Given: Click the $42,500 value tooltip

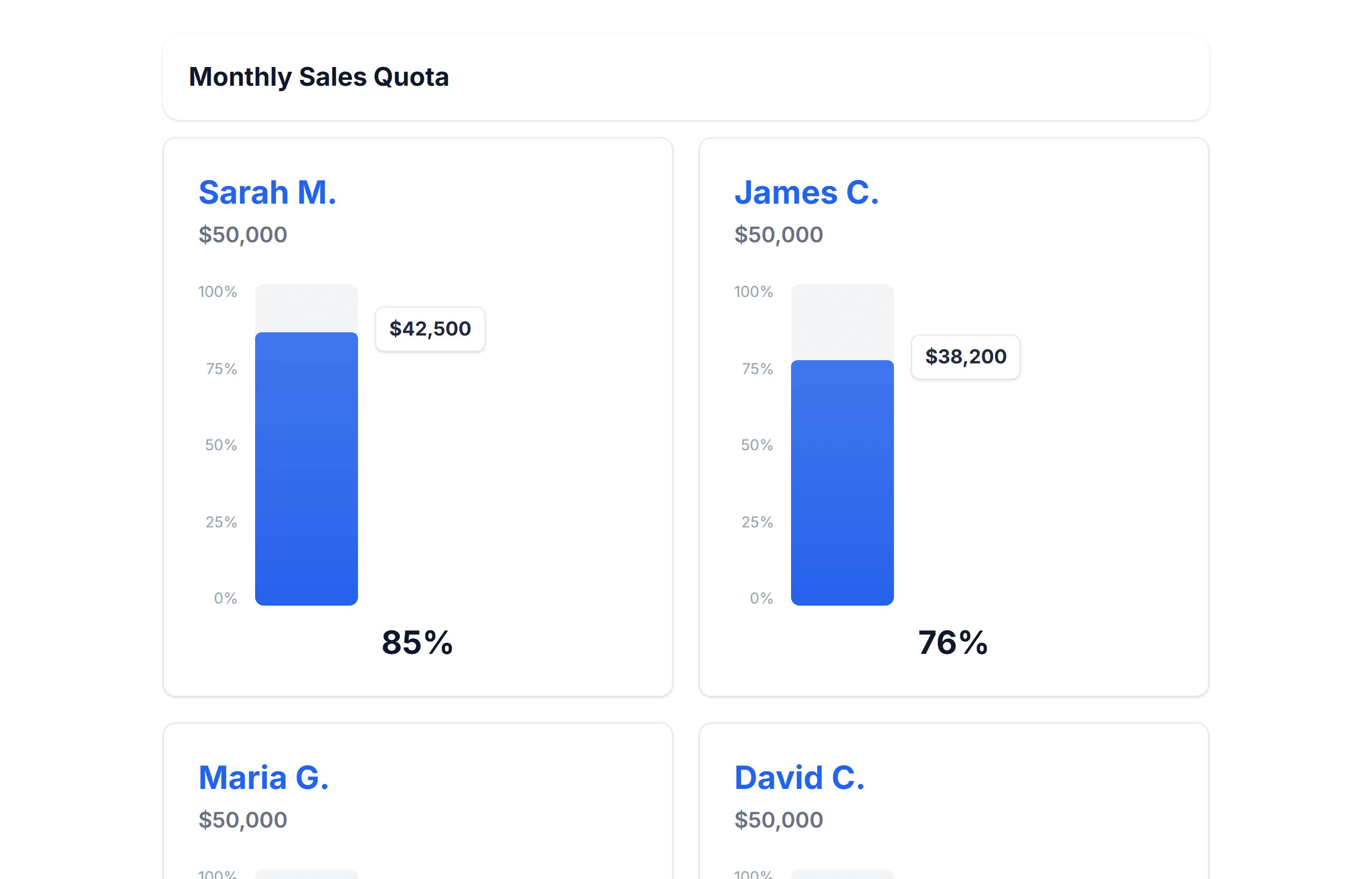Looking at the screenshot, I should 430,329.
